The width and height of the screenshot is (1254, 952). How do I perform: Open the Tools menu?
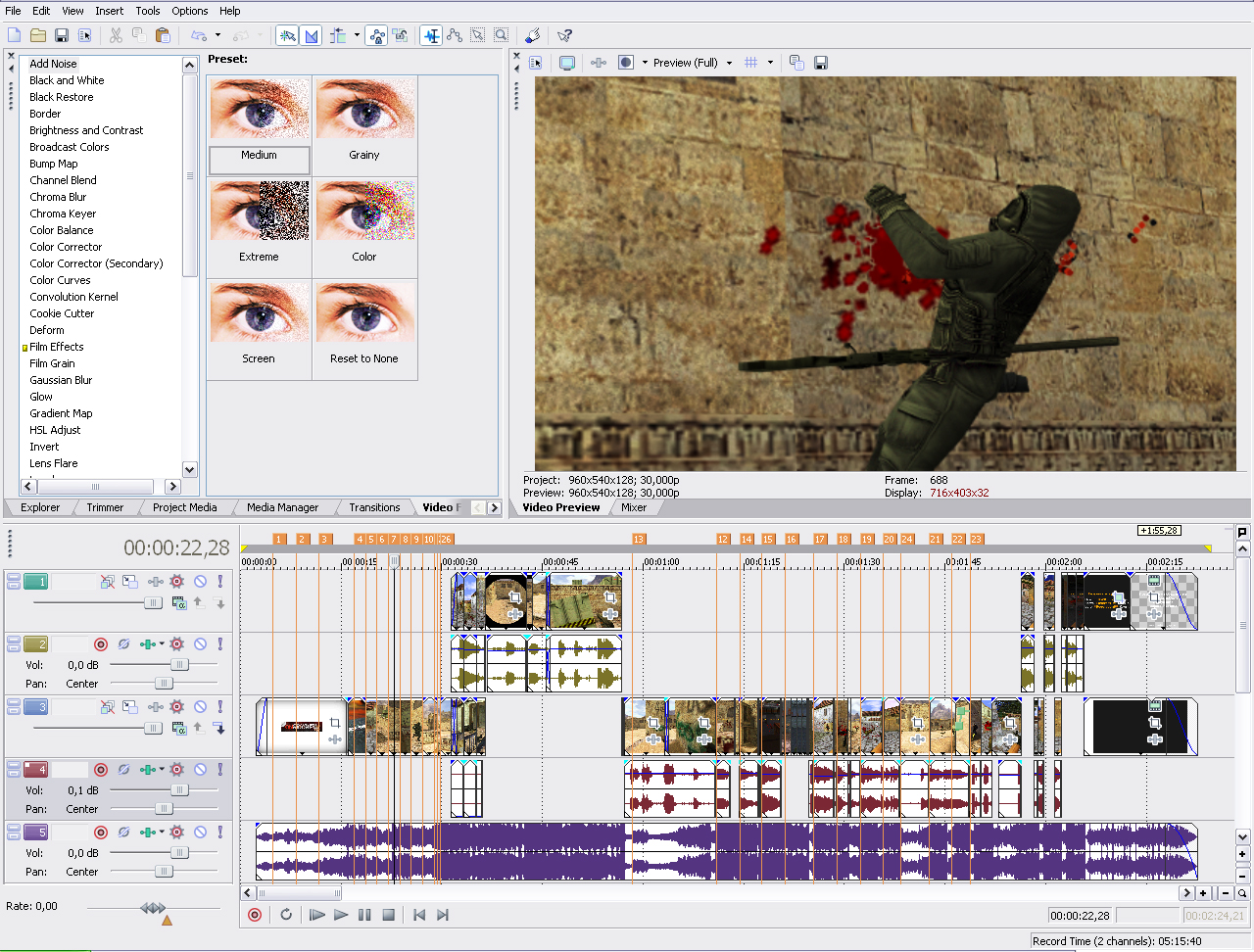(x=148, y=11)
